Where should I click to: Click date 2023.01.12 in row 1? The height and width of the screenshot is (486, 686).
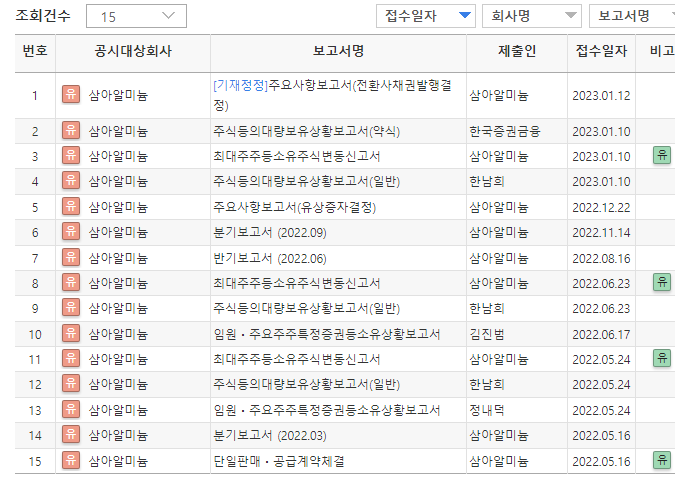click(x=601, y=95)
